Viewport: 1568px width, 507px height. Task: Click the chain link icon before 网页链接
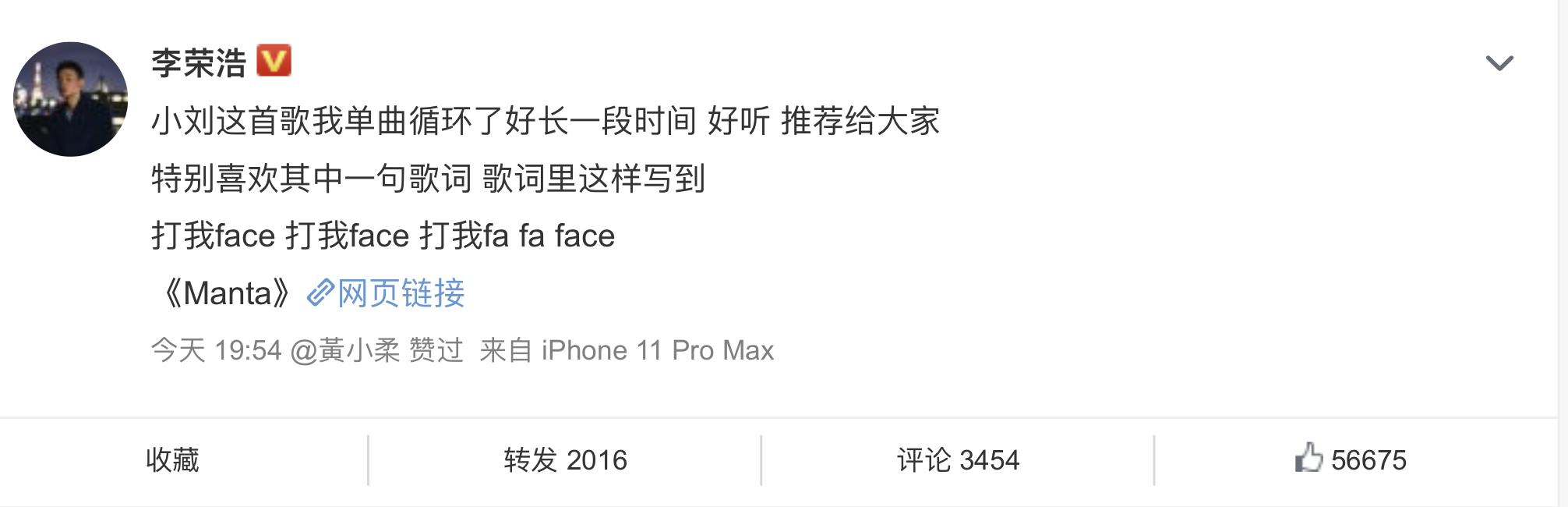[320, 292]
